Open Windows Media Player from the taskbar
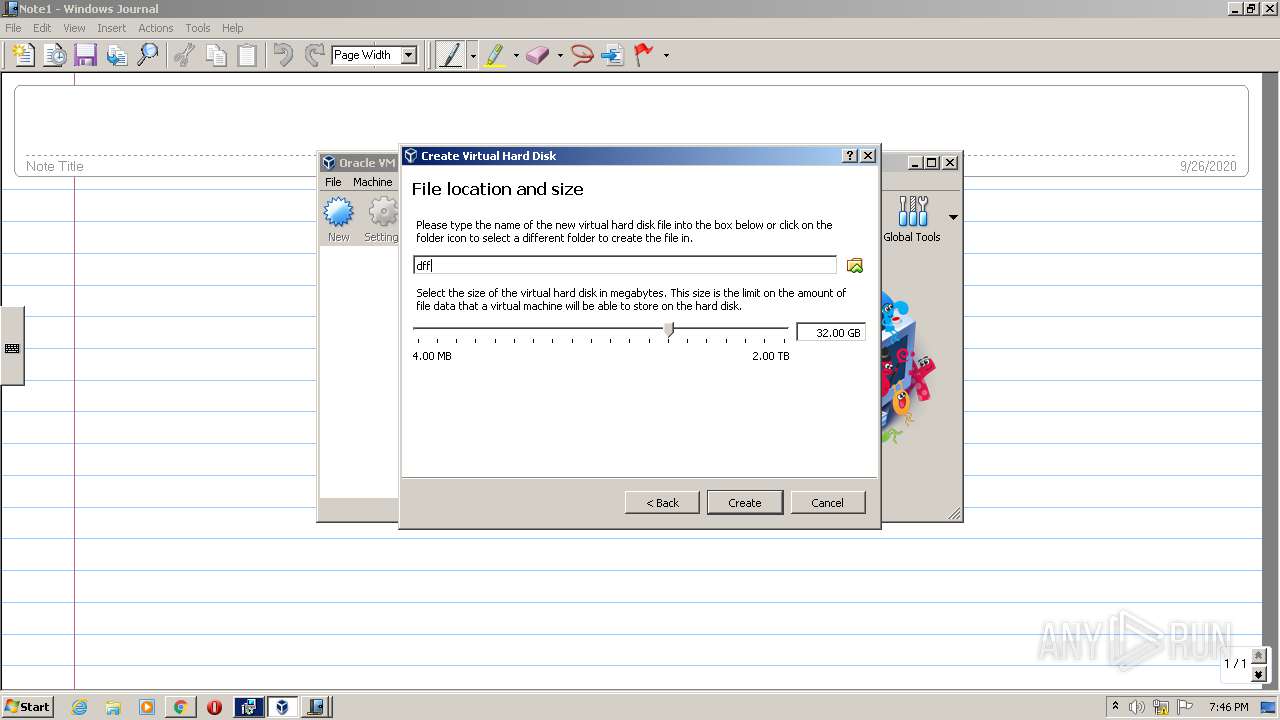1280x720 pixels. [147, 707]
